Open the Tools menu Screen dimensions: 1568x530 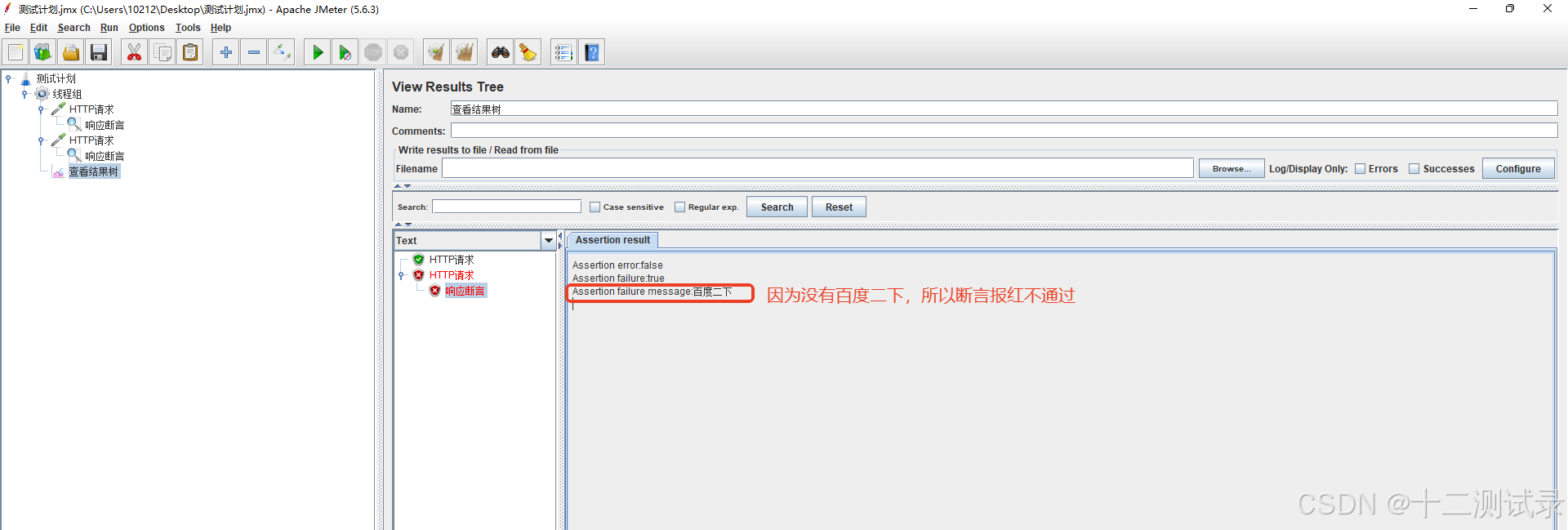tap(188, 28)
